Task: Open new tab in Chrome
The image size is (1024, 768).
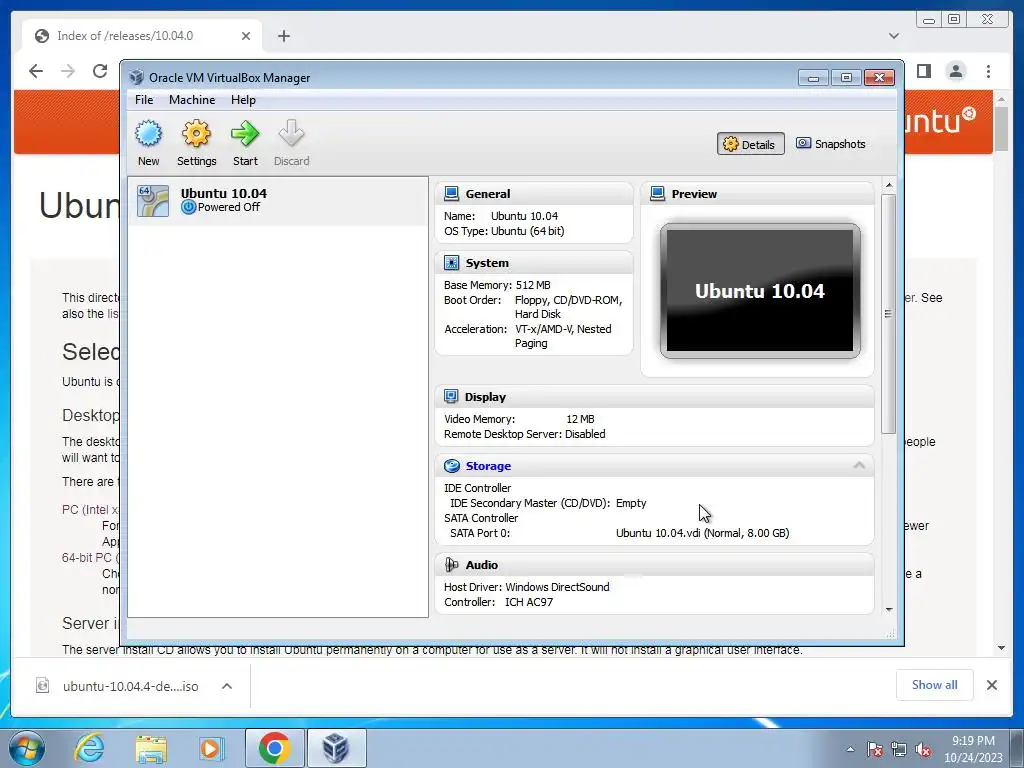Action: point(283,36)
